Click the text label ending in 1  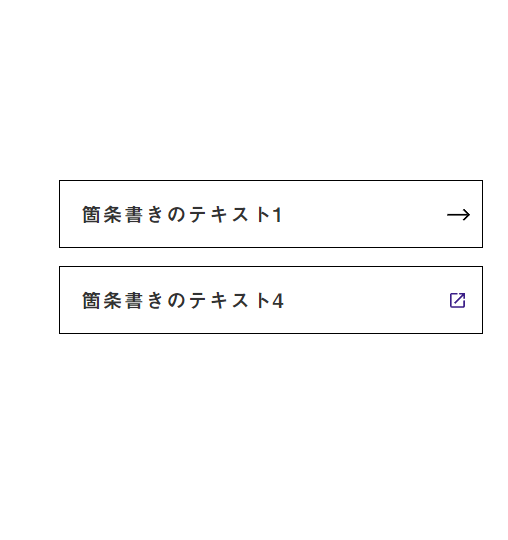(x=182, y=215)
